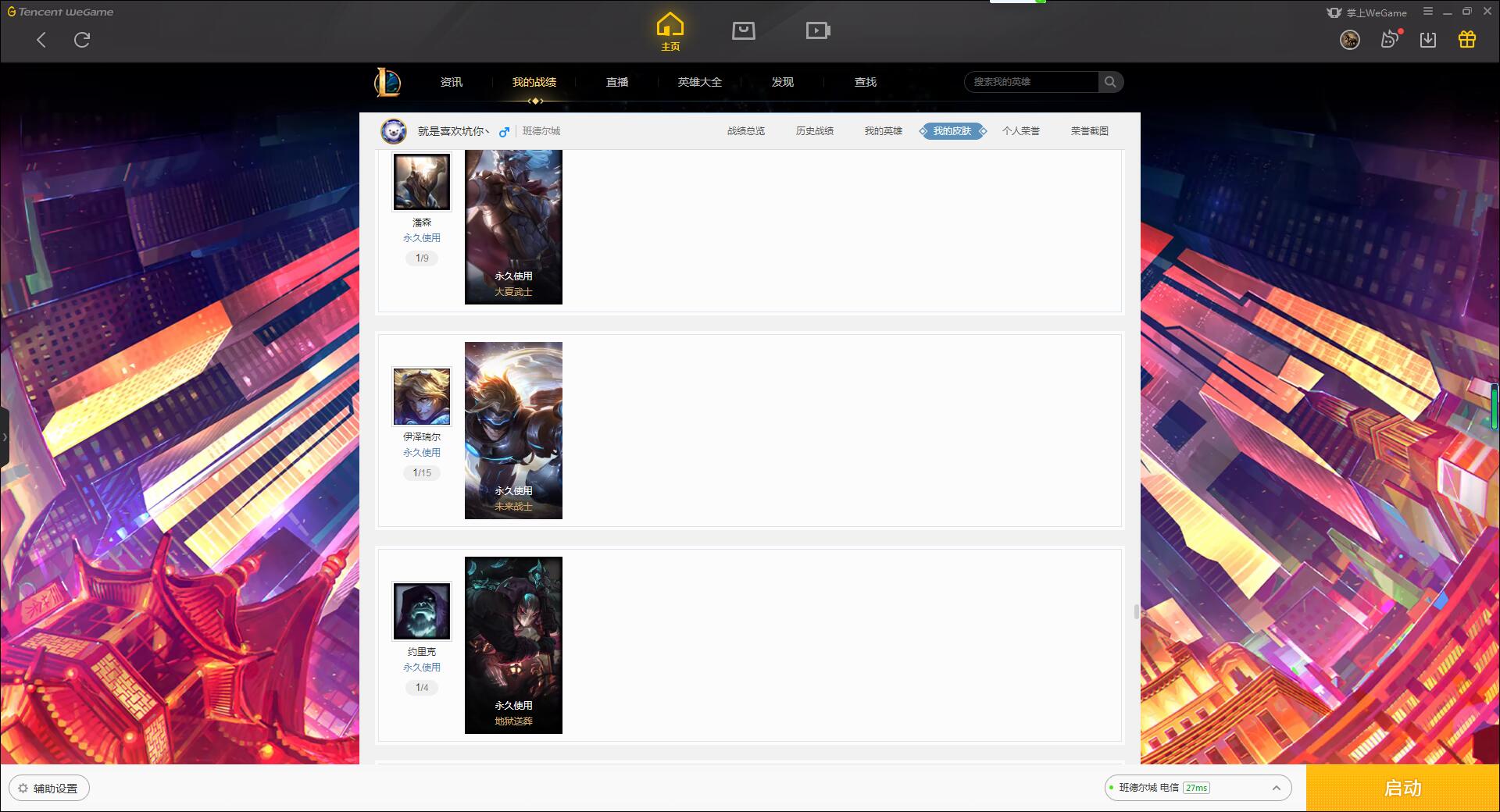Click the 1/4 skin count badge
The height and width of the screenshot is (812, 1500).
pyautogui.click(x=422, y=687)
